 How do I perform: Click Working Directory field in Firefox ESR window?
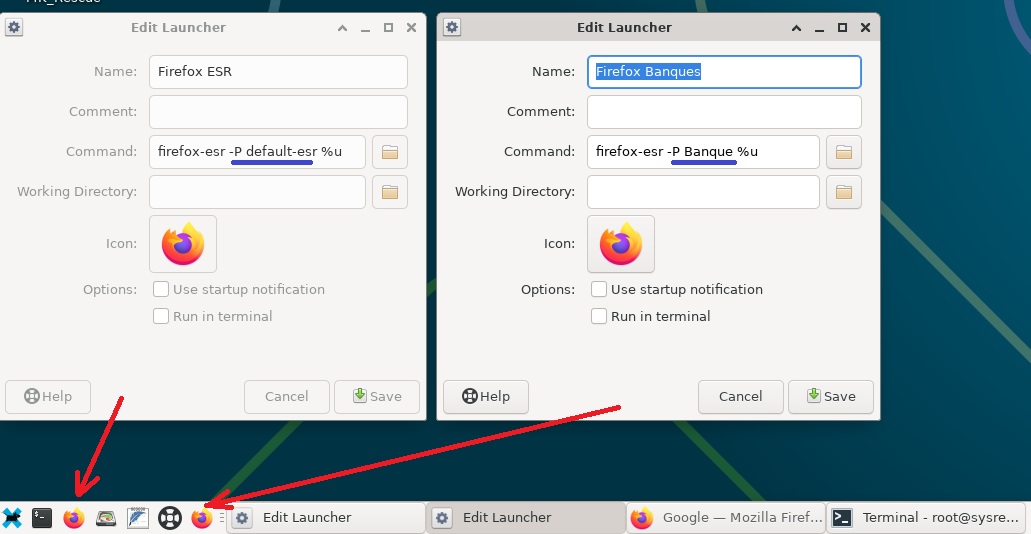tap(257, 192)
